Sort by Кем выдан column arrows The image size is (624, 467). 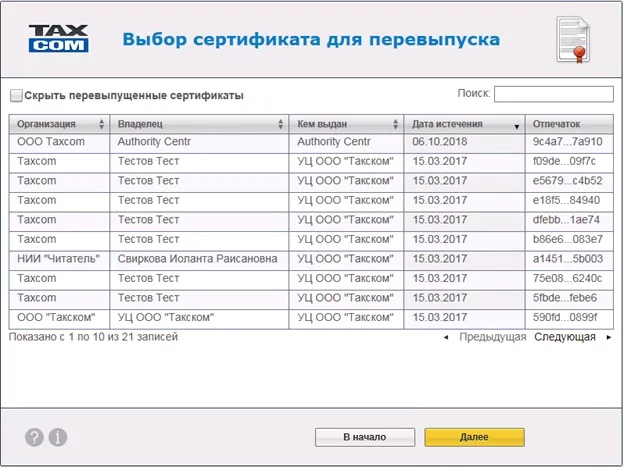click(x=395, y=124)
